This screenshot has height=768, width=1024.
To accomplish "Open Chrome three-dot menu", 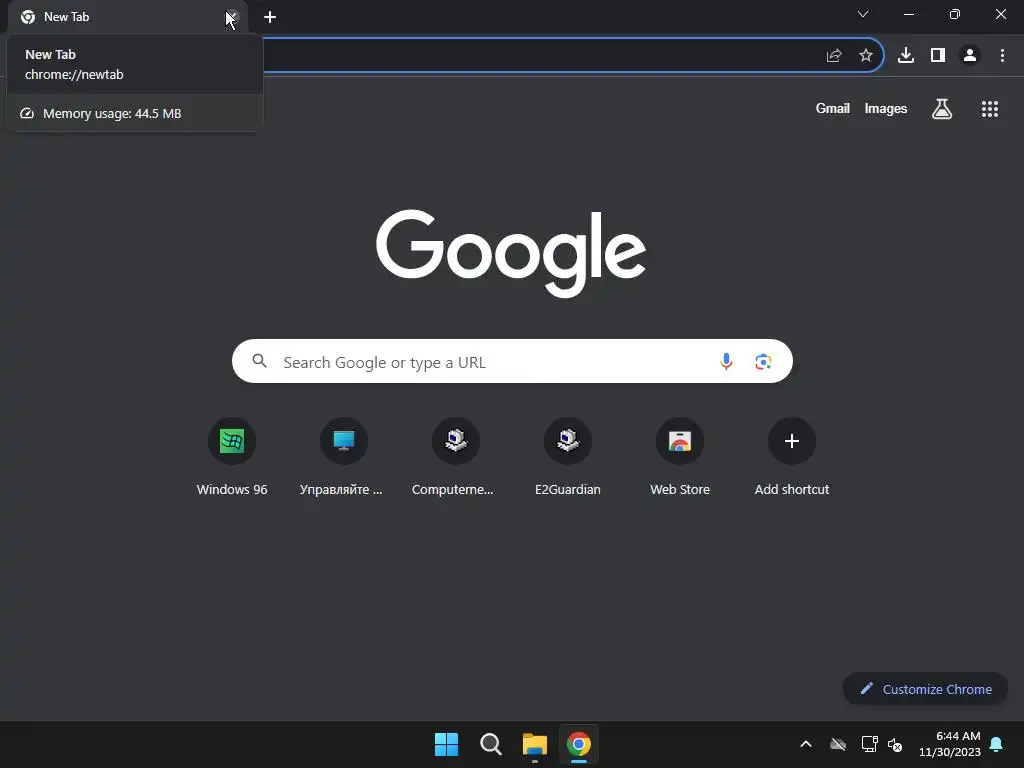I will coord(1002,56).
